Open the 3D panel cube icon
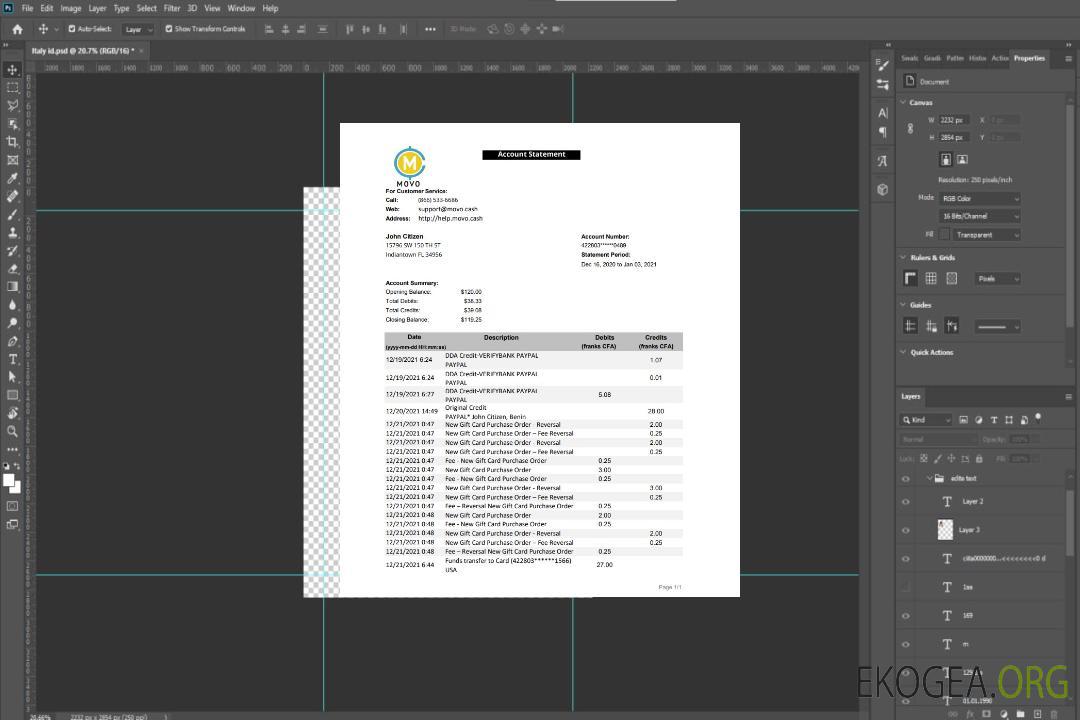The width and height of the screenshot is (1080, 720). click(883, 189)
